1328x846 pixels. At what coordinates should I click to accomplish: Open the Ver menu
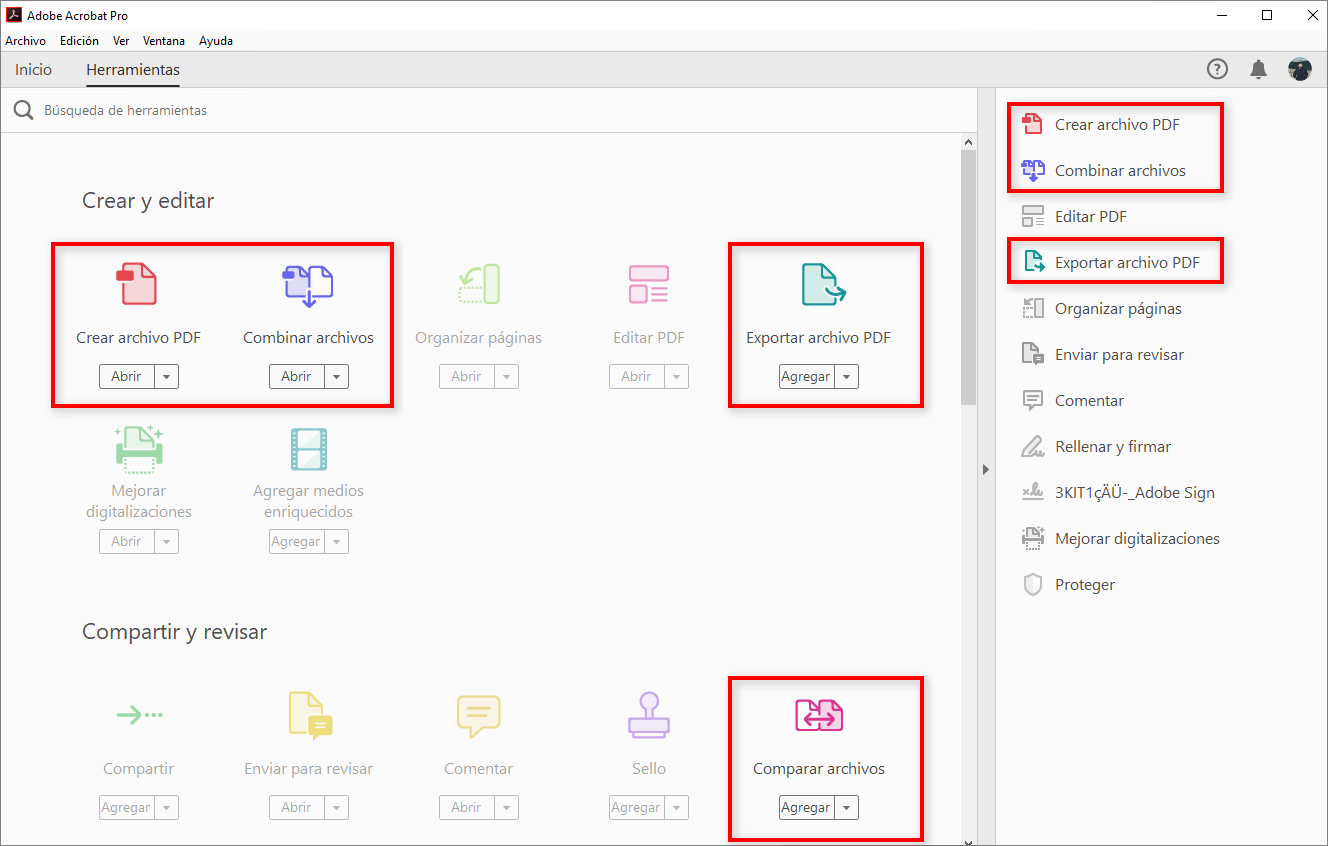click(x=121, y=41)
